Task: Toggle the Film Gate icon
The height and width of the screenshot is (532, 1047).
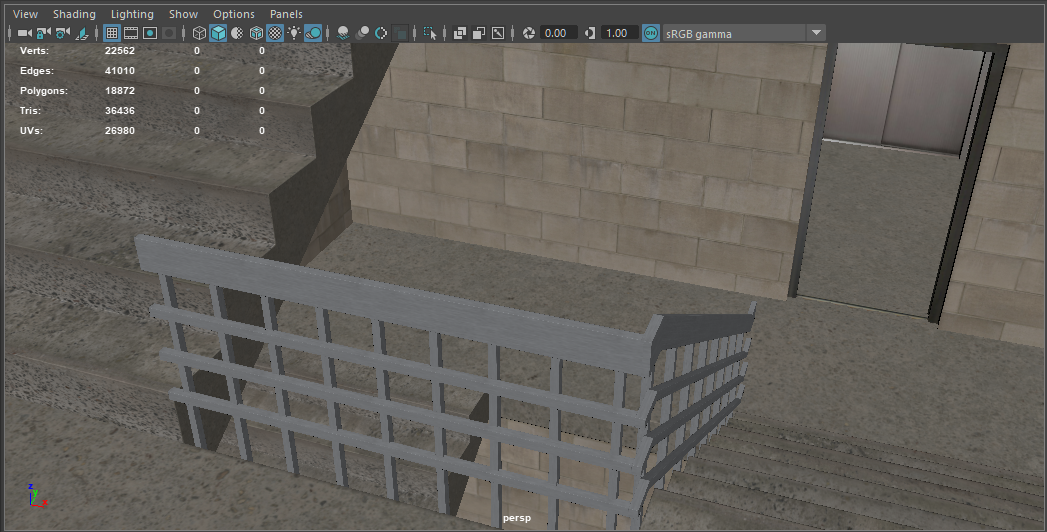Action: point(131,33)
